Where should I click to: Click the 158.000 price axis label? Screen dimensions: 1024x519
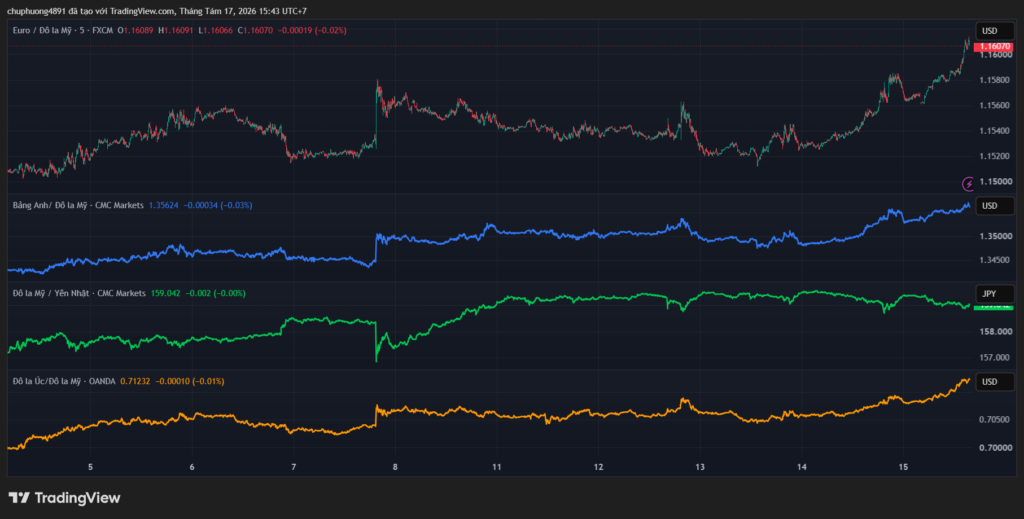pos(995,332)
